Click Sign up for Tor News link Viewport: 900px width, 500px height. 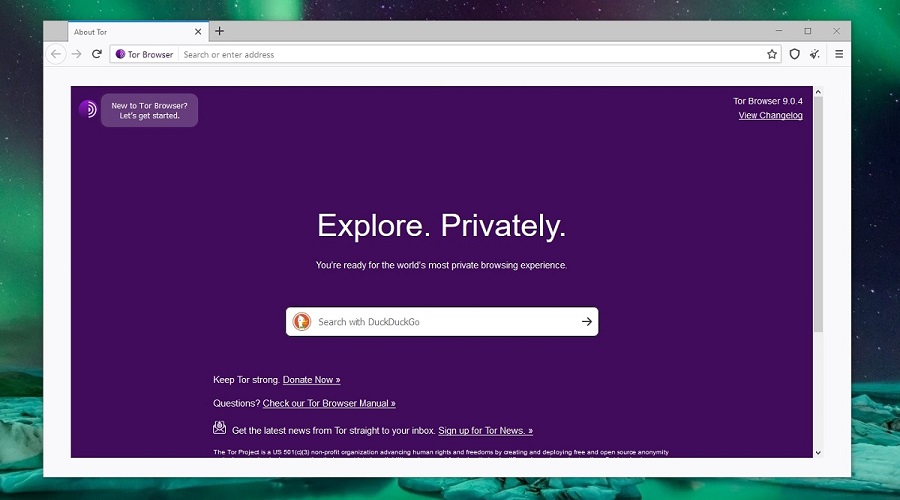[x=485, y=431]
